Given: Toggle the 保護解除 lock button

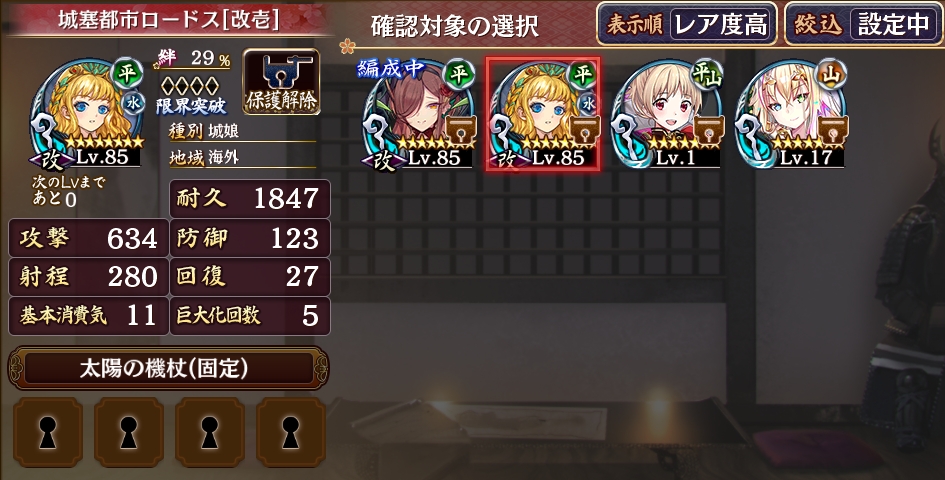Looking at the screenshot, I should click(x=281, y=81).
